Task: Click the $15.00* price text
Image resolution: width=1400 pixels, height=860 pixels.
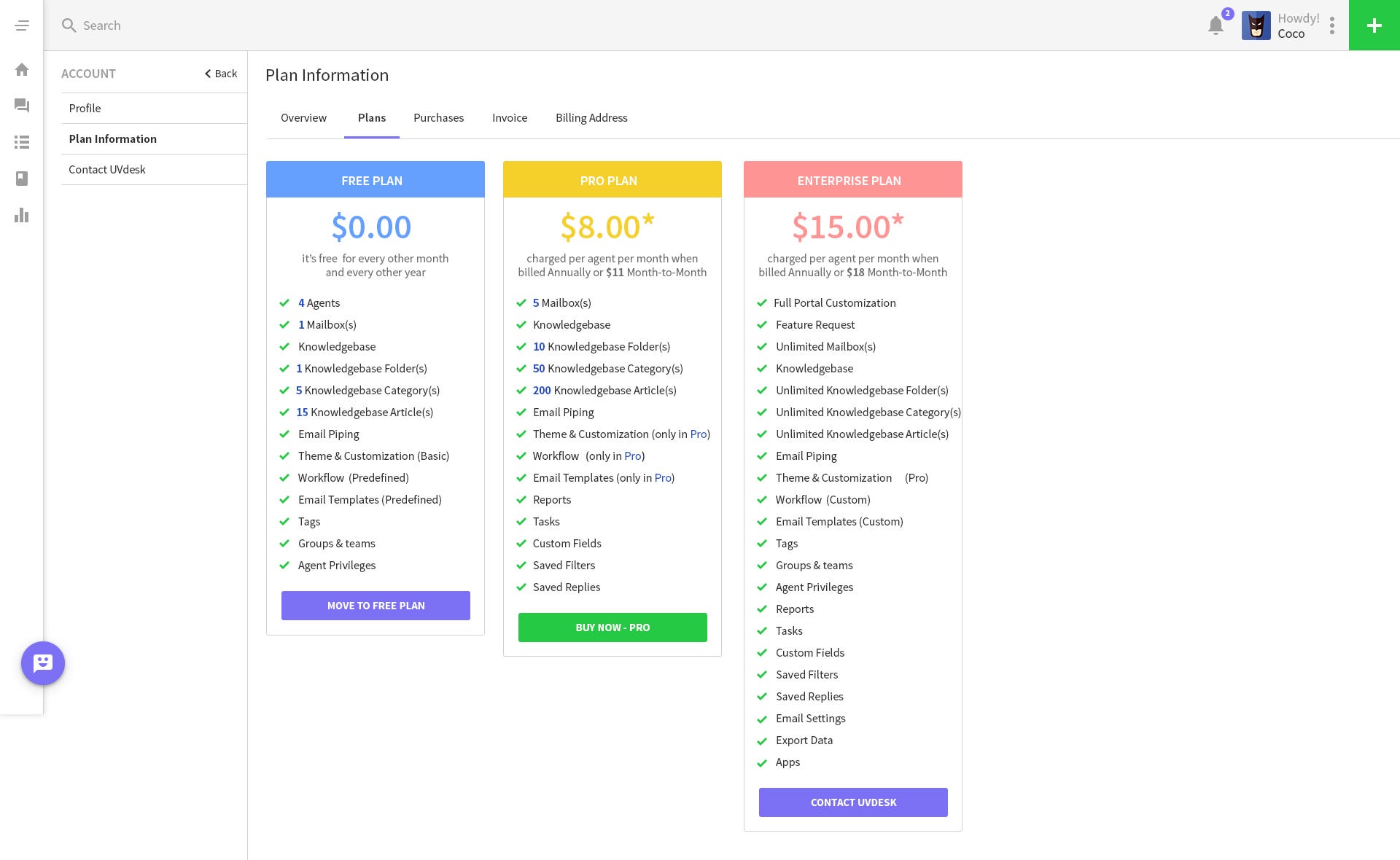Action: [848, 227]
